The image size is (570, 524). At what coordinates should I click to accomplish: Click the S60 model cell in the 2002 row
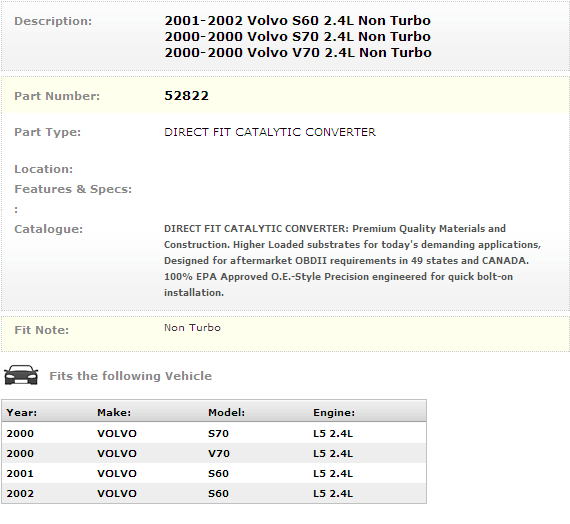pos(218,493)
